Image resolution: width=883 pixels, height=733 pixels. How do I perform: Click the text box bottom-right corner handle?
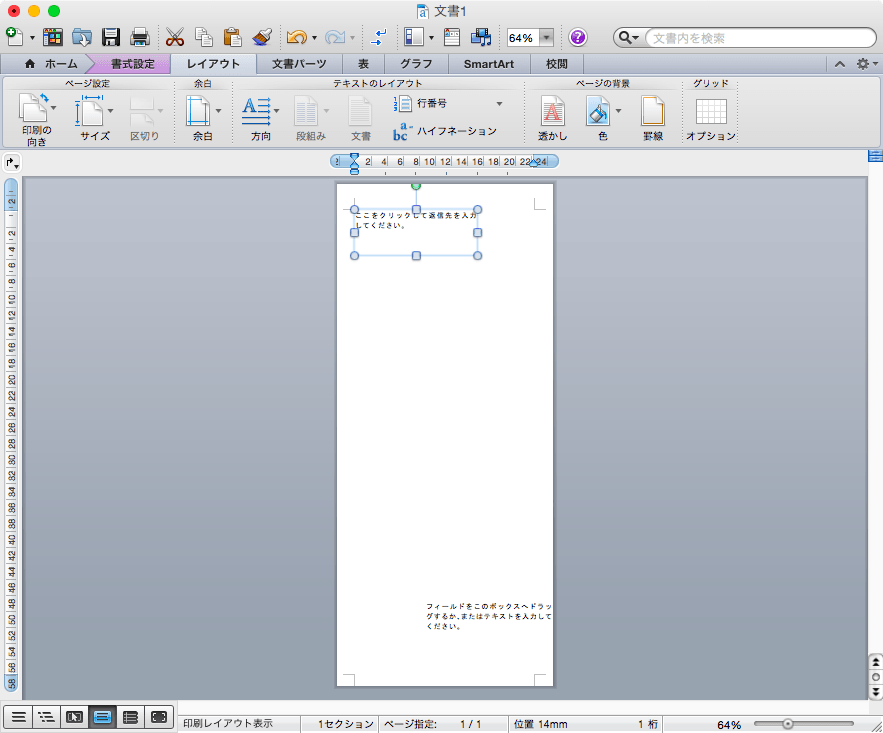pos(478,256)
